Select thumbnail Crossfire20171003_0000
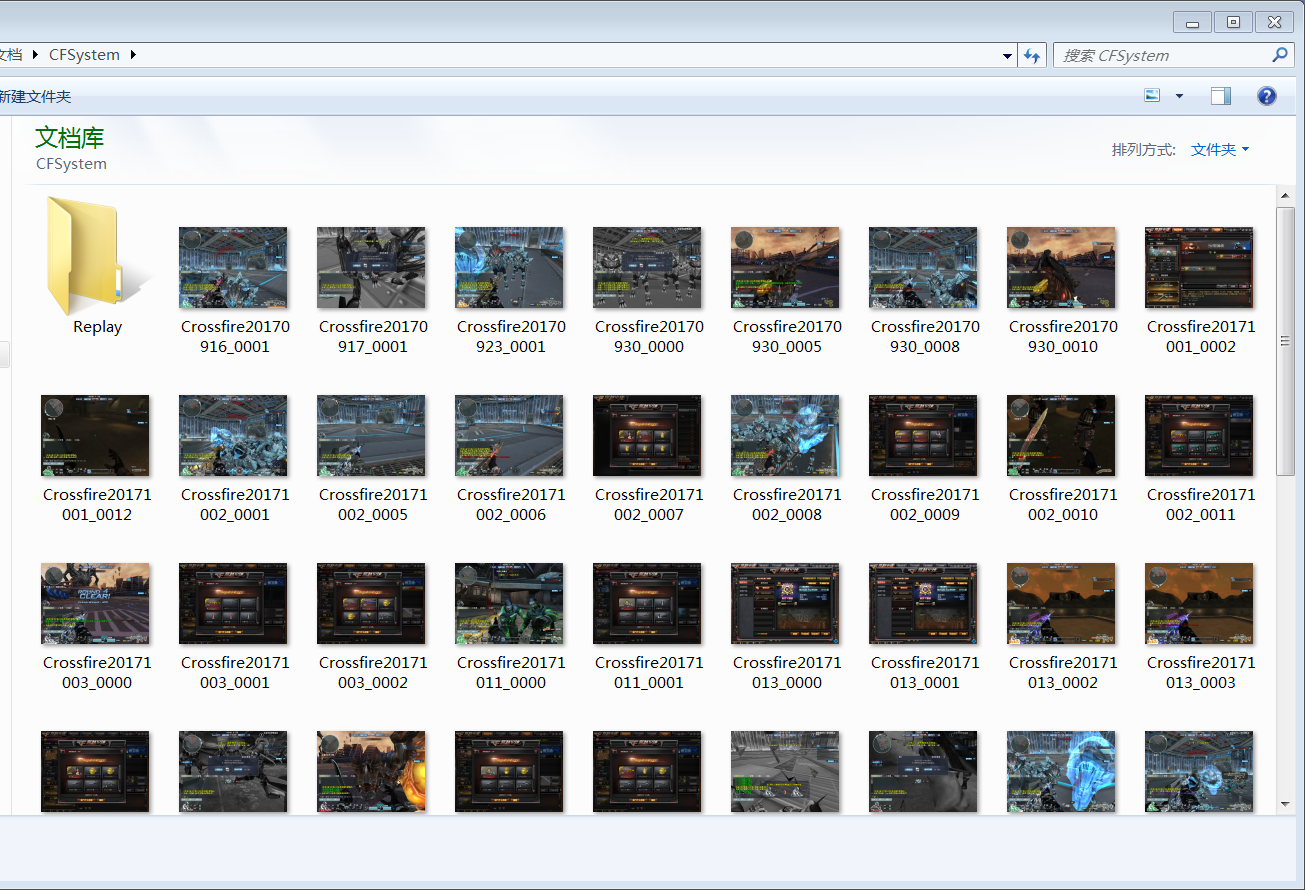1305x890 pixels. tap(95, 604)
